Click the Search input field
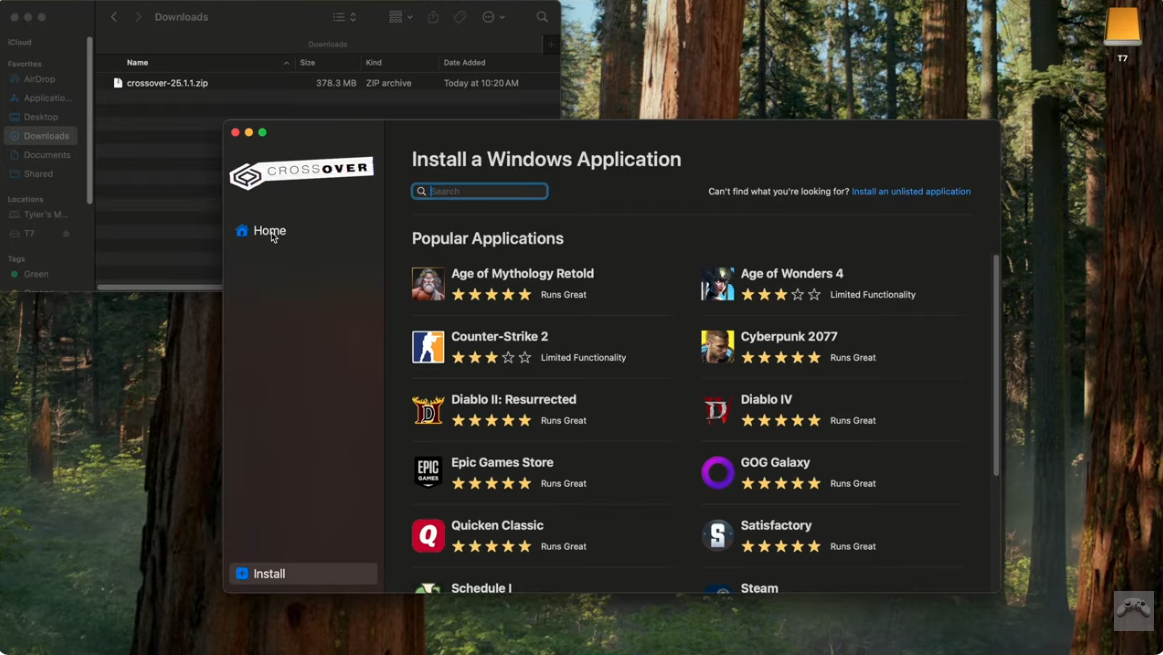 pos(480,191)
